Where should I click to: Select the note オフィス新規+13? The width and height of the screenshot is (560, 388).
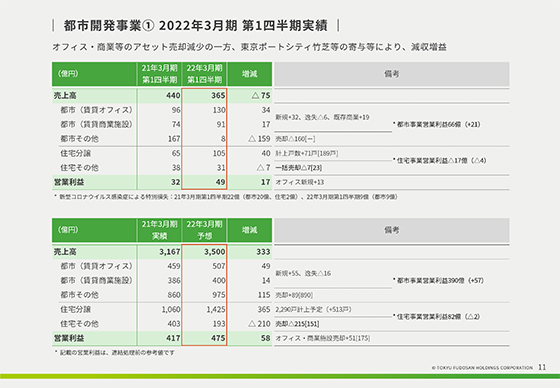tap(300, 182)
